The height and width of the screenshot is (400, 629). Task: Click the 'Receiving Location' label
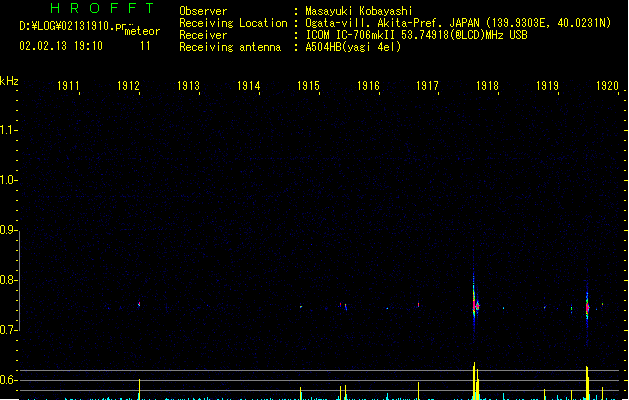pos(233,23)
